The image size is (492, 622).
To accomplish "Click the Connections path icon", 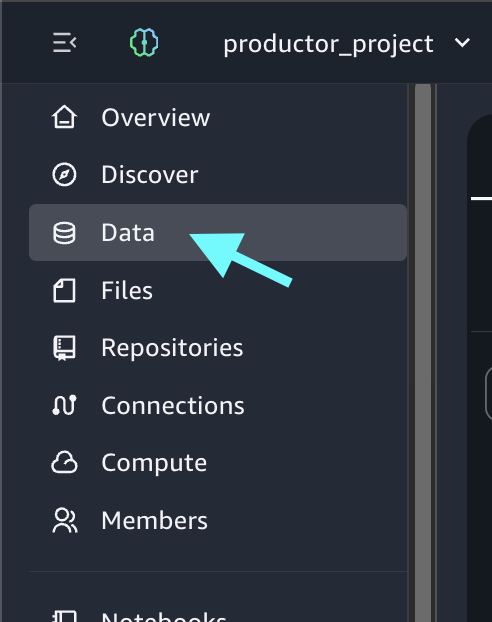I will point(64,405).
